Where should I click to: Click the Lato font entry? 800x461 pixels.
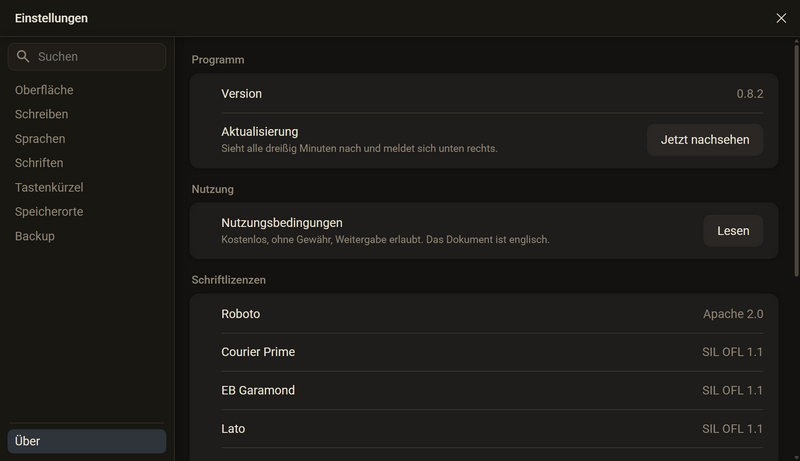233,429
